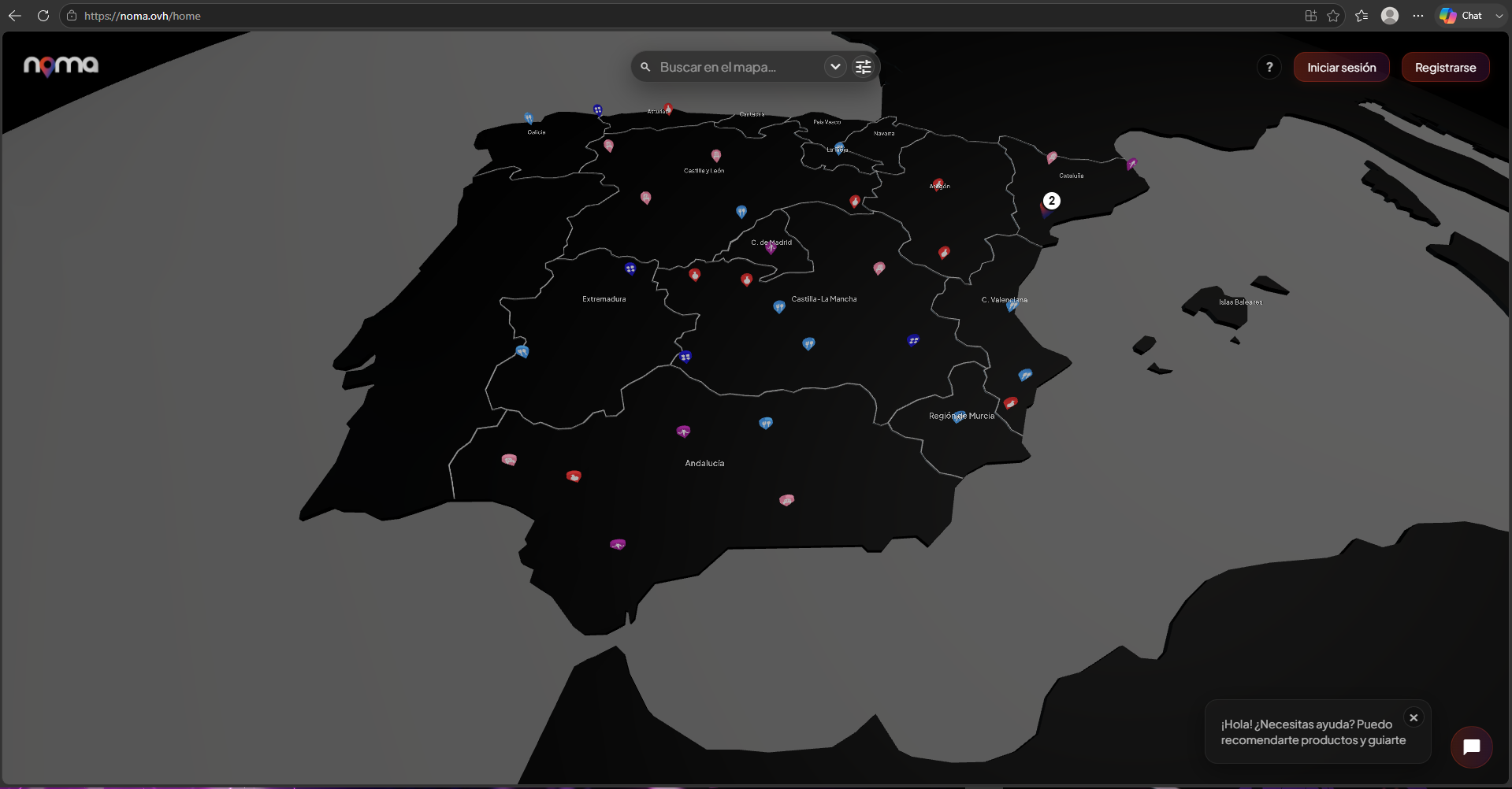Select the Islas Baleares region label
1512x789 pixels.
(1240, 302)
